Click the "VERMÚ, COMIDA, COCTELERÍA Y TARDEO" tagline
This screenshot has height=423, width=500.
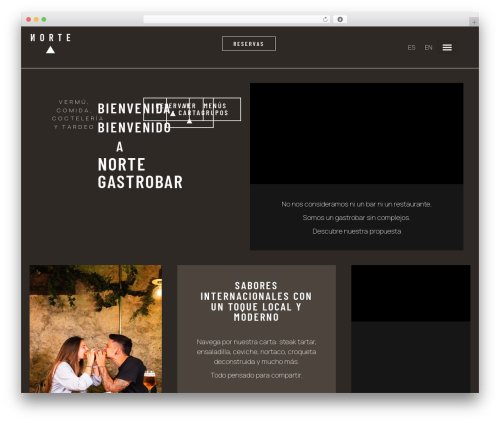point(77,114)
